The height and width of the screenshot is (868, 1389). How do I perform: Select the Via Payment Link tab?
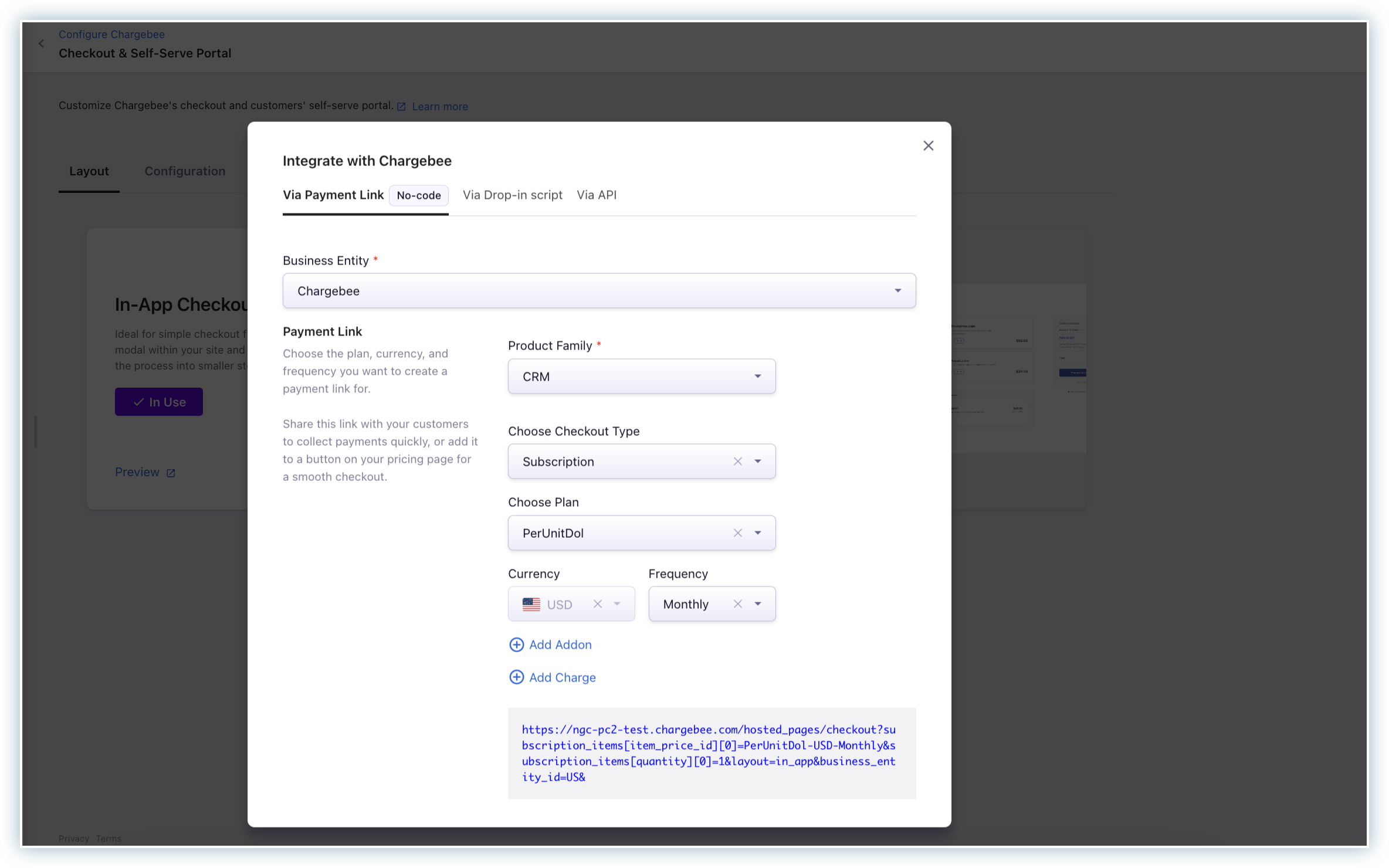(x=333, y=195)
